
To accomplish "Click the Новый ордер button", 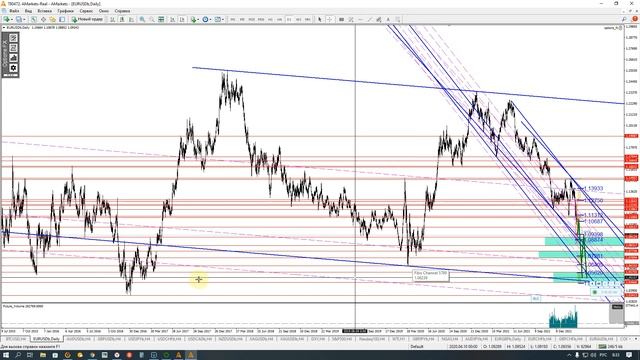I will tap(87, 19).
